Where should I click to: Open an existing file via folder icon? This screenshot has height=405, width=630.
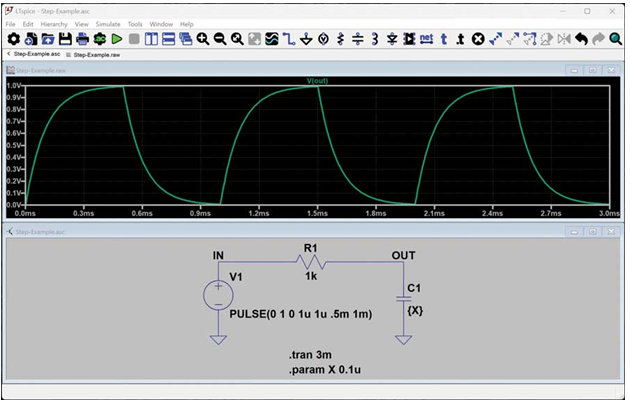tap(48, 39)
